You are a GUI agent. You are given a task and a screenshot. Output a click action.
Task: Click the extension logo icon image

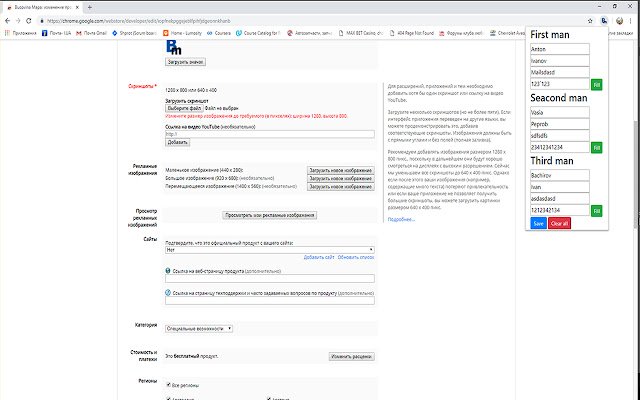pyautogui.click(x=173, y=48)
